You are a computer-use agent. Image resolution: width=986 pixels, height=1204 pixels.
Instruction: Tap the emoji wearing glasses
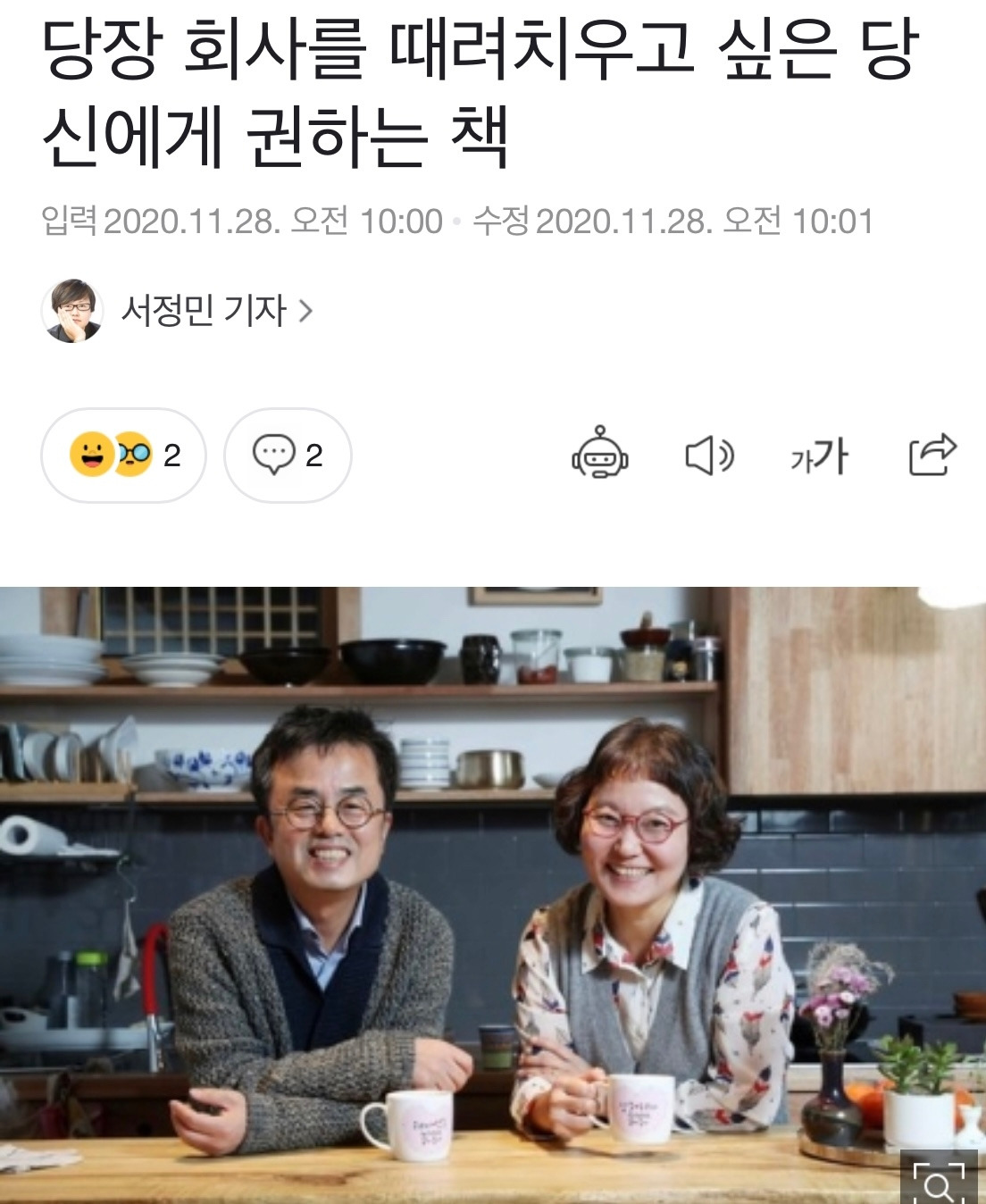(x=134, y=455)
